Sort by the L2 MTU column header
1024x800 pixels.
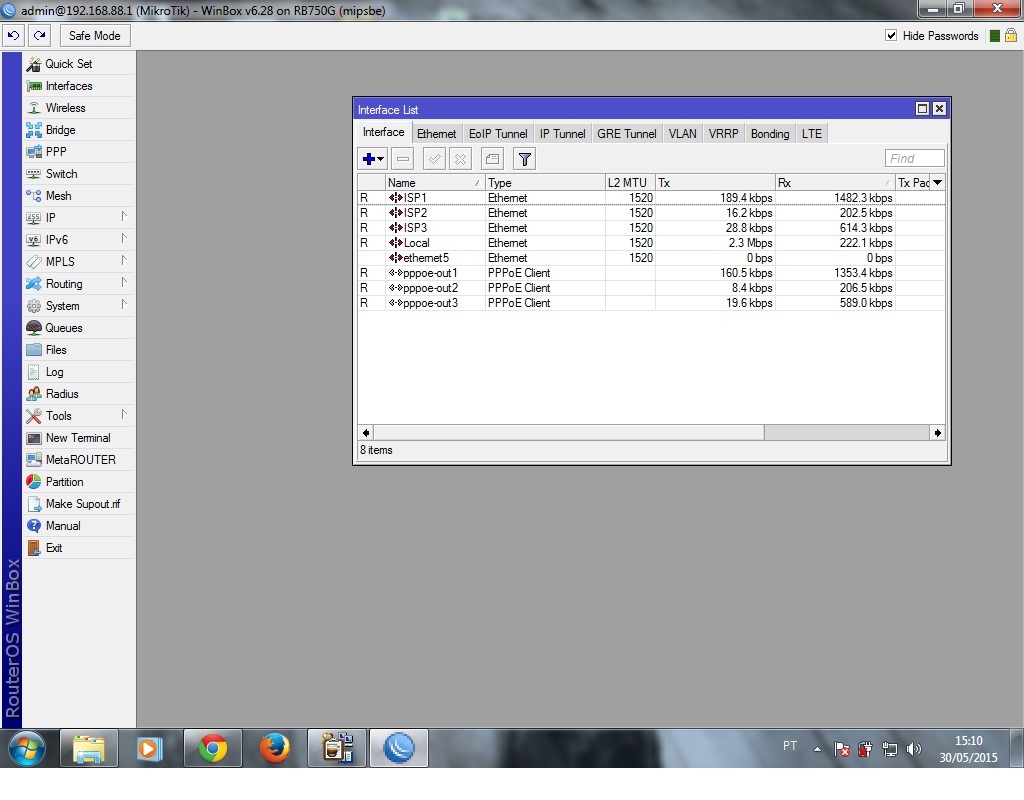(x=630, y=183)
